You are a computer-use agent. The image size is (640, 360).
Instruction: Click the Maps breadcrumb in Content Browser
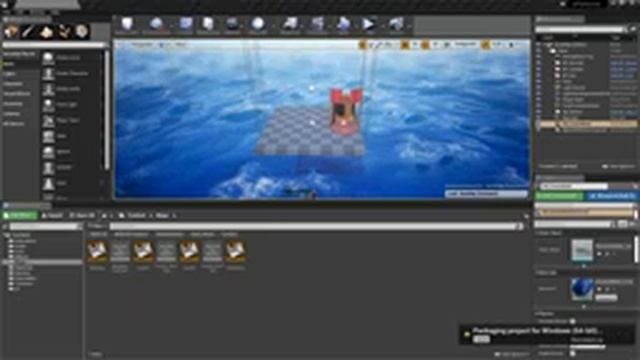pyautogui.click(x=162, y=215)
